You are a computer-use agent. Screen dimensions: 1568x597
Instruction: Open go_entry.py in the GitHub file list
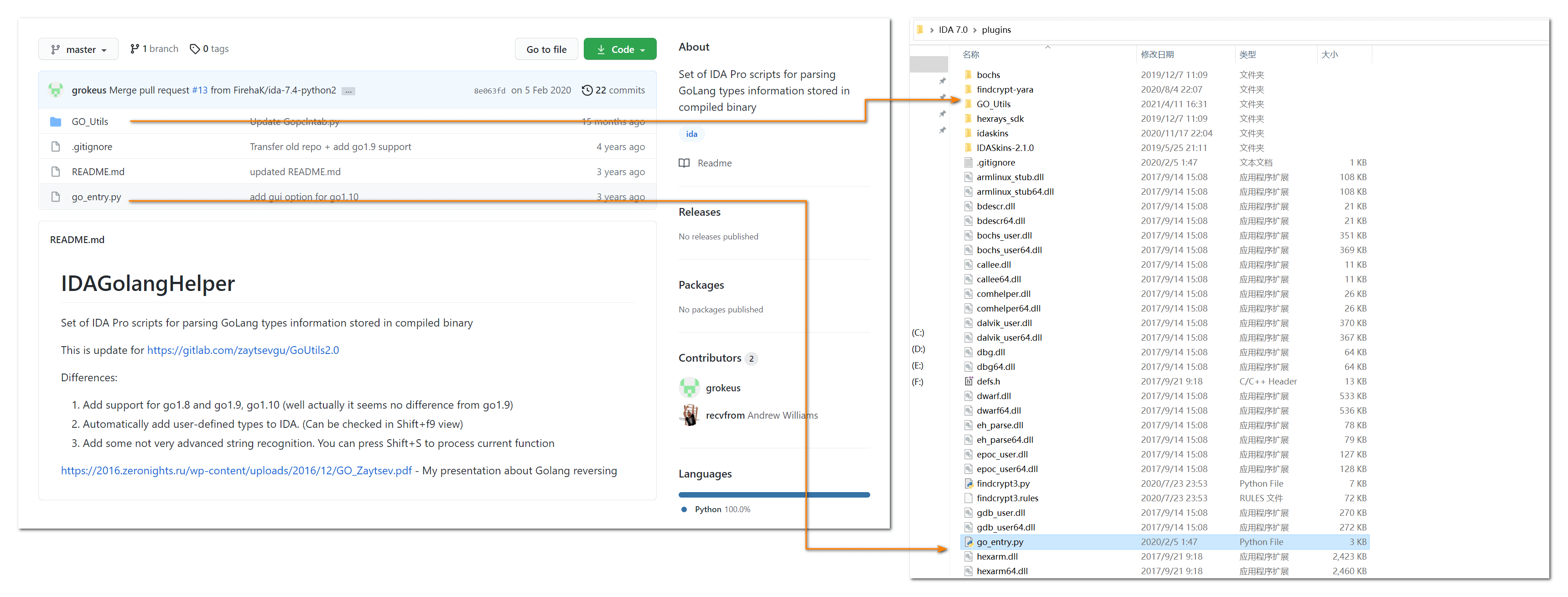(x=96, y=197)
